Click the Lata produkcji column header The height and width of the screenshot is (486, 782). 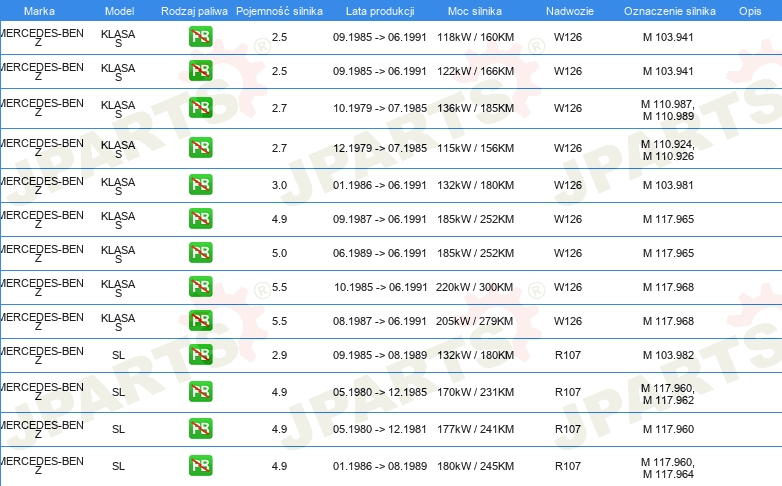(x=380, y=11)
